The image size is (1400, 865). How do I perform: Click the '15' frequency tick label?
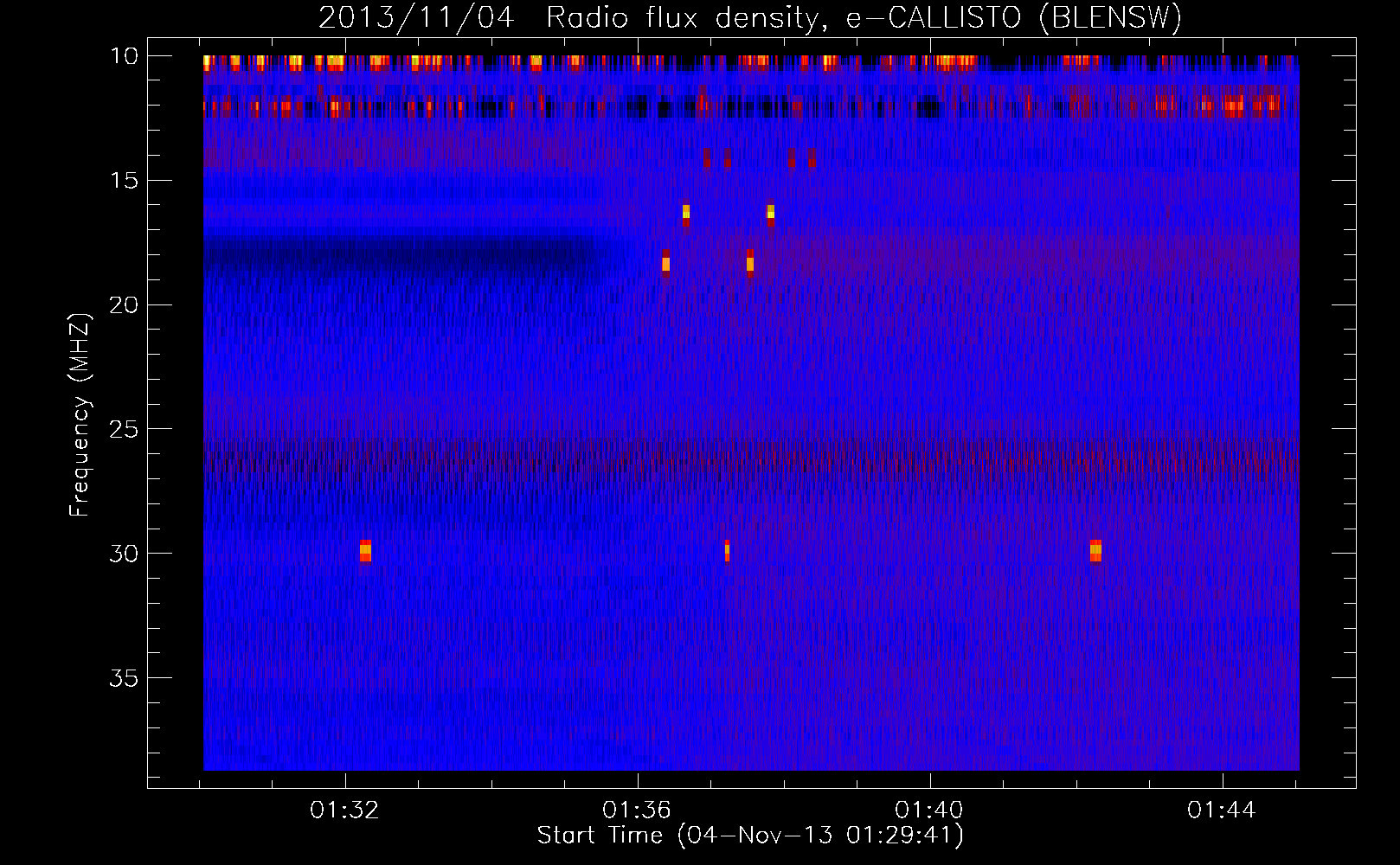click(124, 181)
